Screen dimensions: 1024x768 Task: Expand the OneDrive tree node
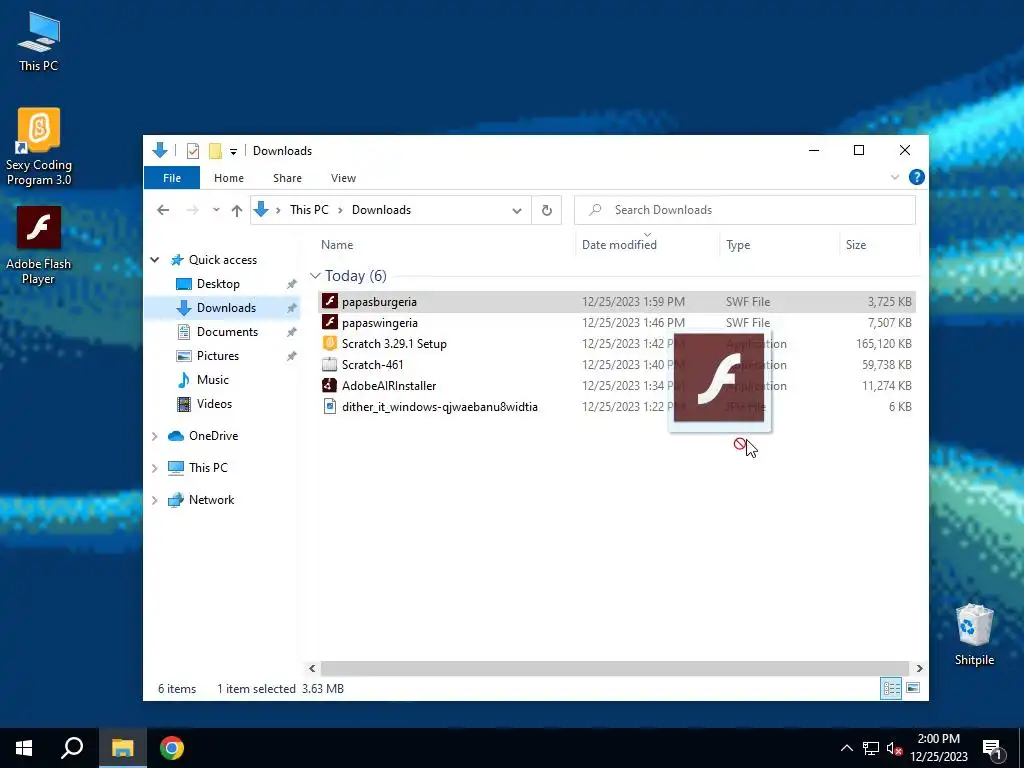coord(155,436)
